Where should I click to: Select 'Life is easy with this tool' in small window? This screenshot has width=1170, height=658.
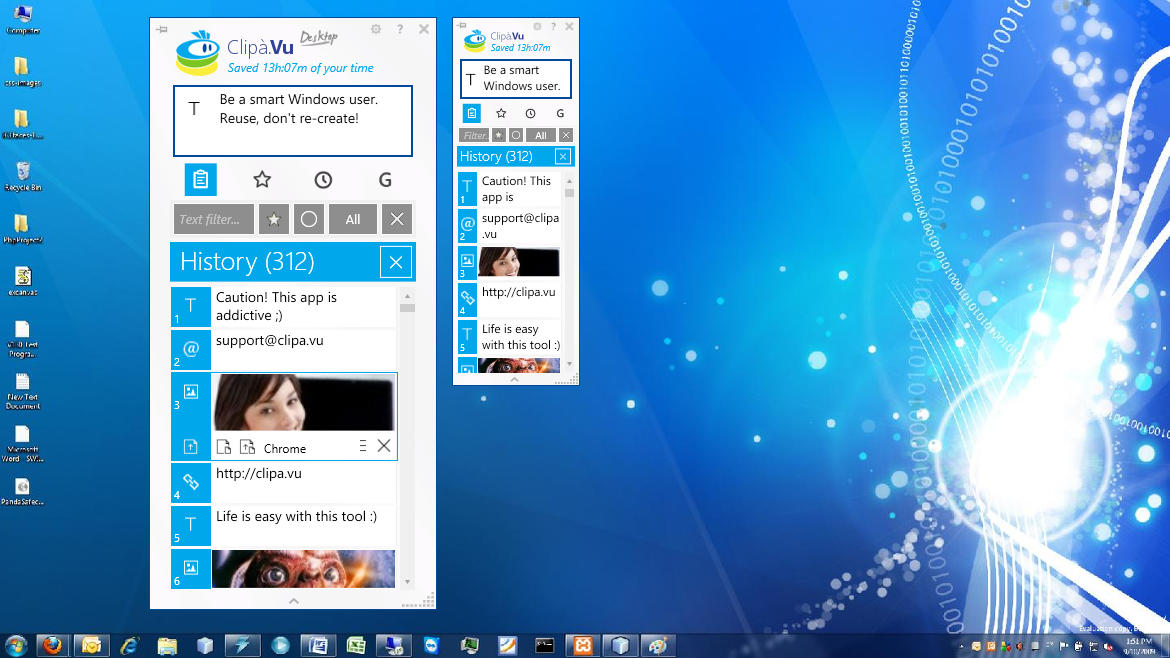(521, 336)
